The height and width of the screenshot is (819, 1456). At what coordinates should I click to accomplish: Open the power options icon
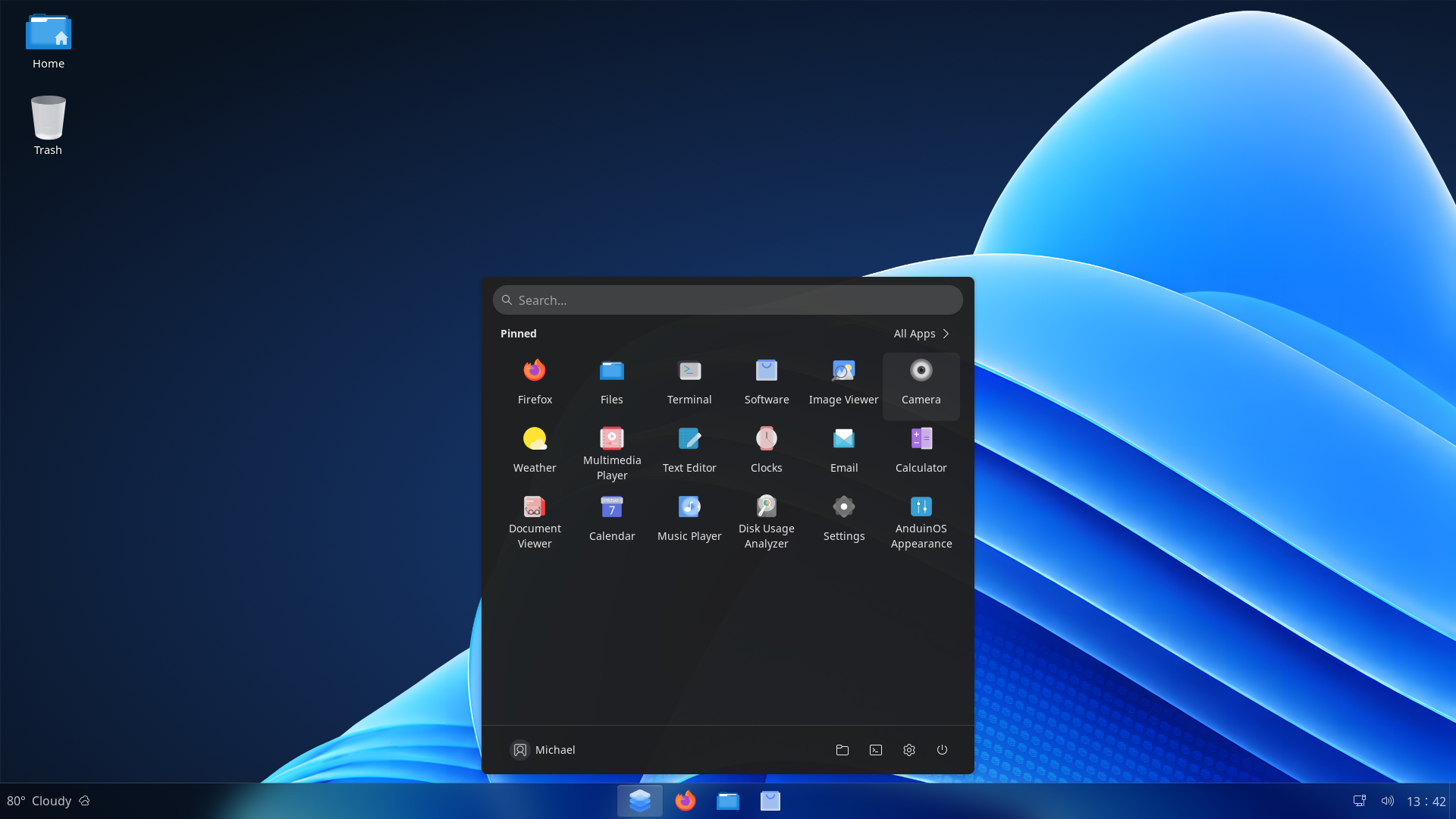coord(942,750)
